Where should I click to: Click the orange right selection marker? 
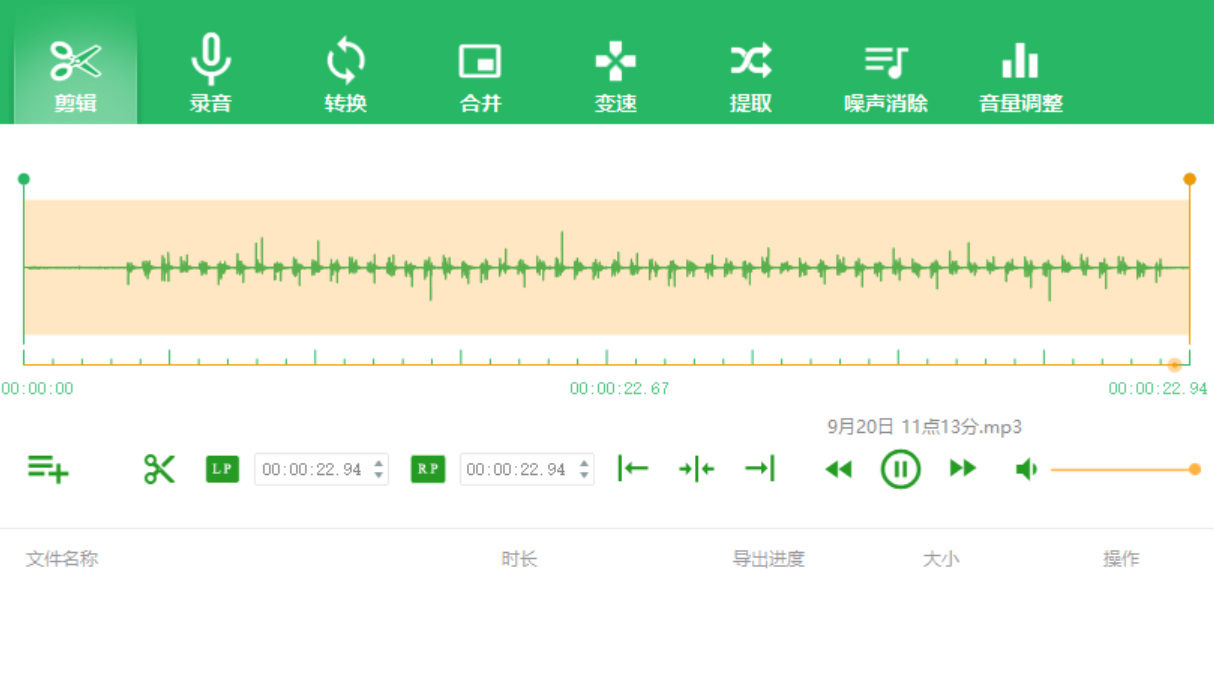pos(1190,179)
